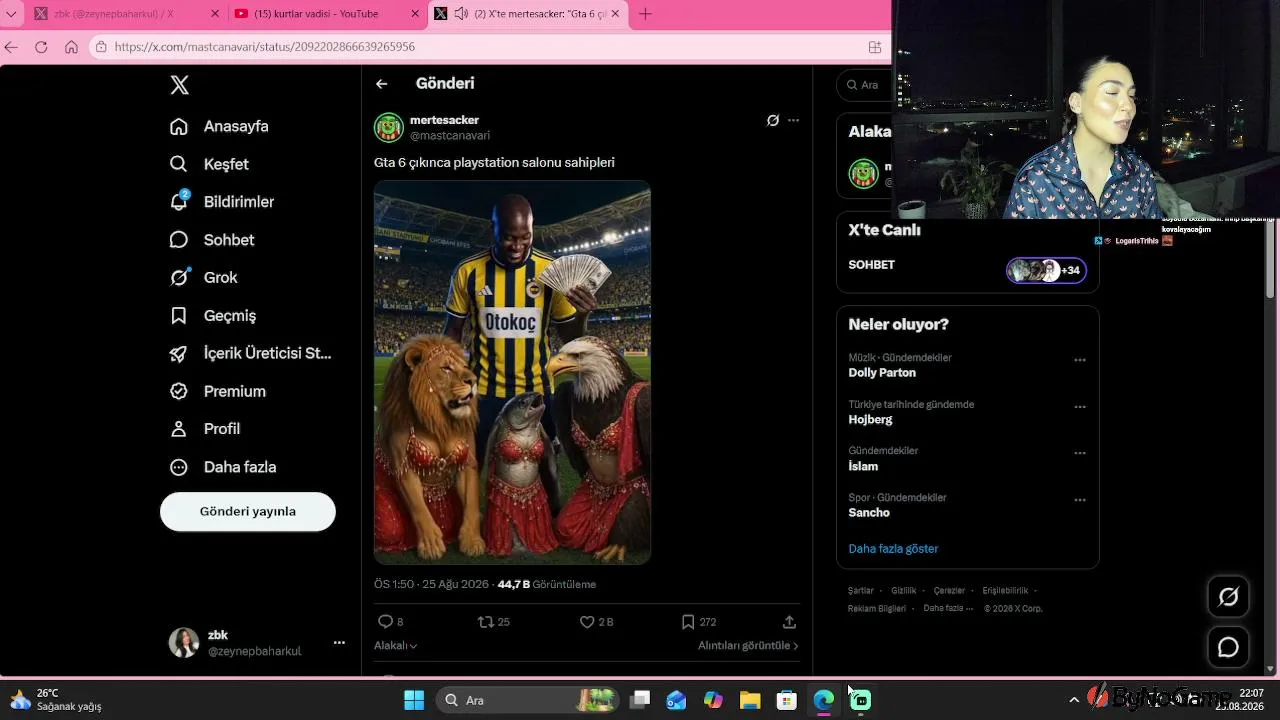This screenshot has width=1280, height=720.
Task: Open the Şartlar footer link
Action: 861,591
